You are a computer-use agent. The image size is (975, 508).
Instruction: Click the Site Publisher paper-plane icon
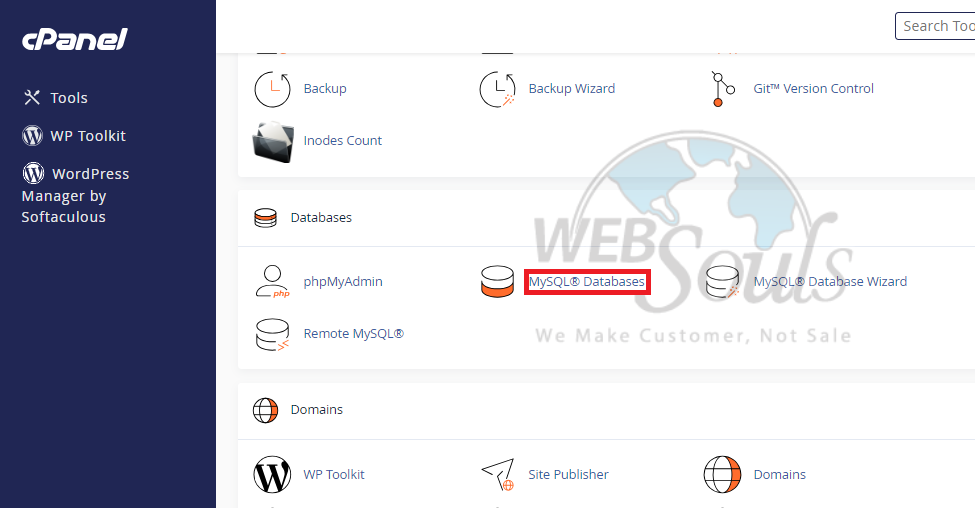pyautogui.click(x=498, y=475)
